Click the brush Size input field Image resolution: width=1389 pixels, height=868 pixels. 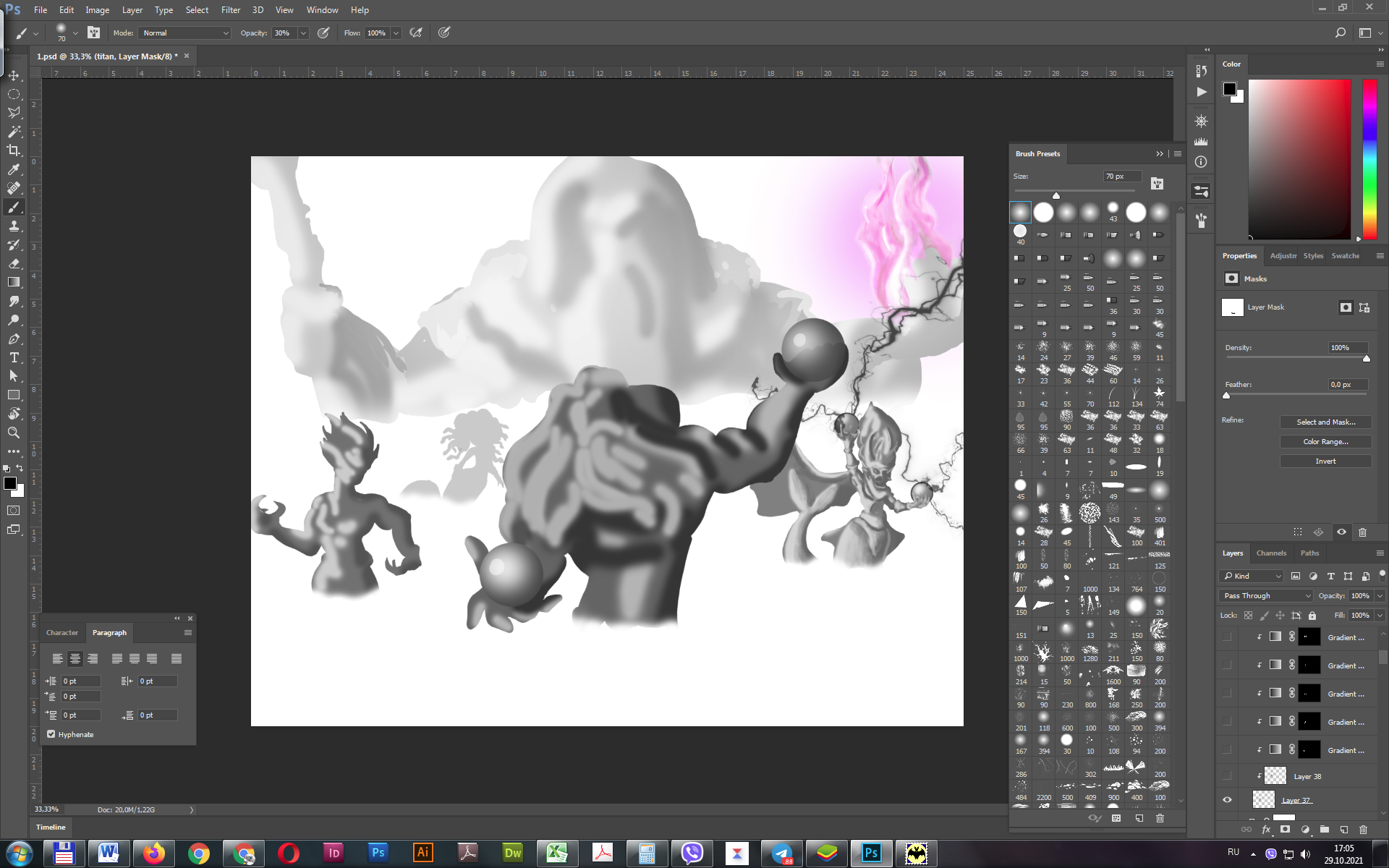tap(1122, 176)
